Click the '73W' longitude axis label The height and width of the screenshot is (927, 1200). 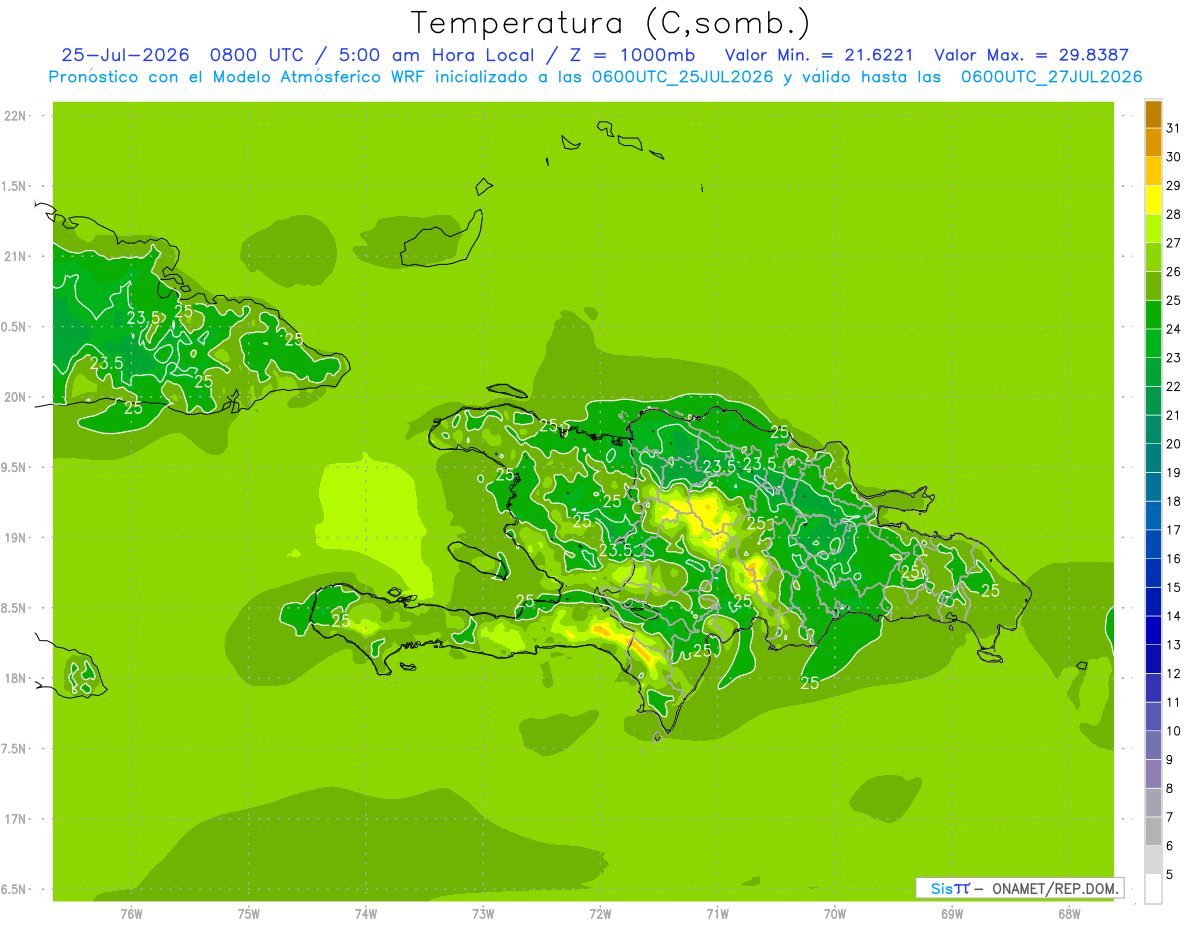483,914
